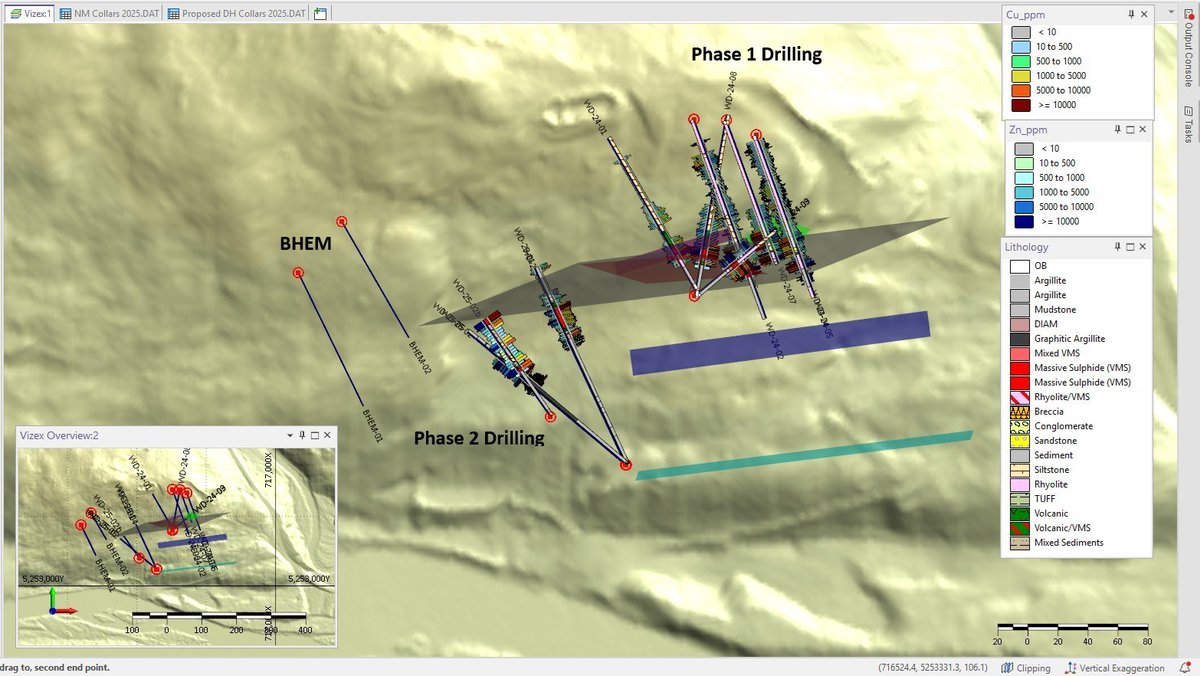Click the new tab icon after the file tabs
The height and width of the screenshot is (676, 1200).
coord(320,14)
